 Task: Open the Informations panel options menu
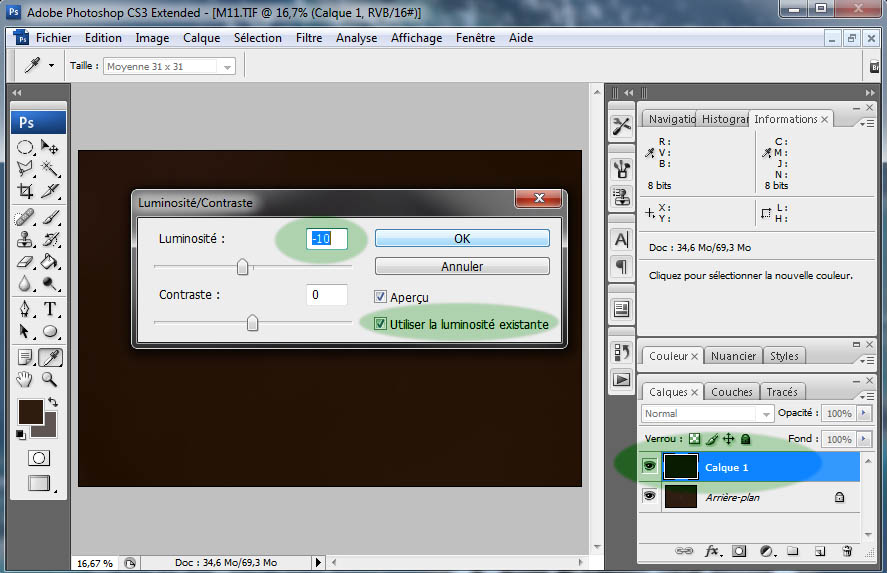[866, 123]
